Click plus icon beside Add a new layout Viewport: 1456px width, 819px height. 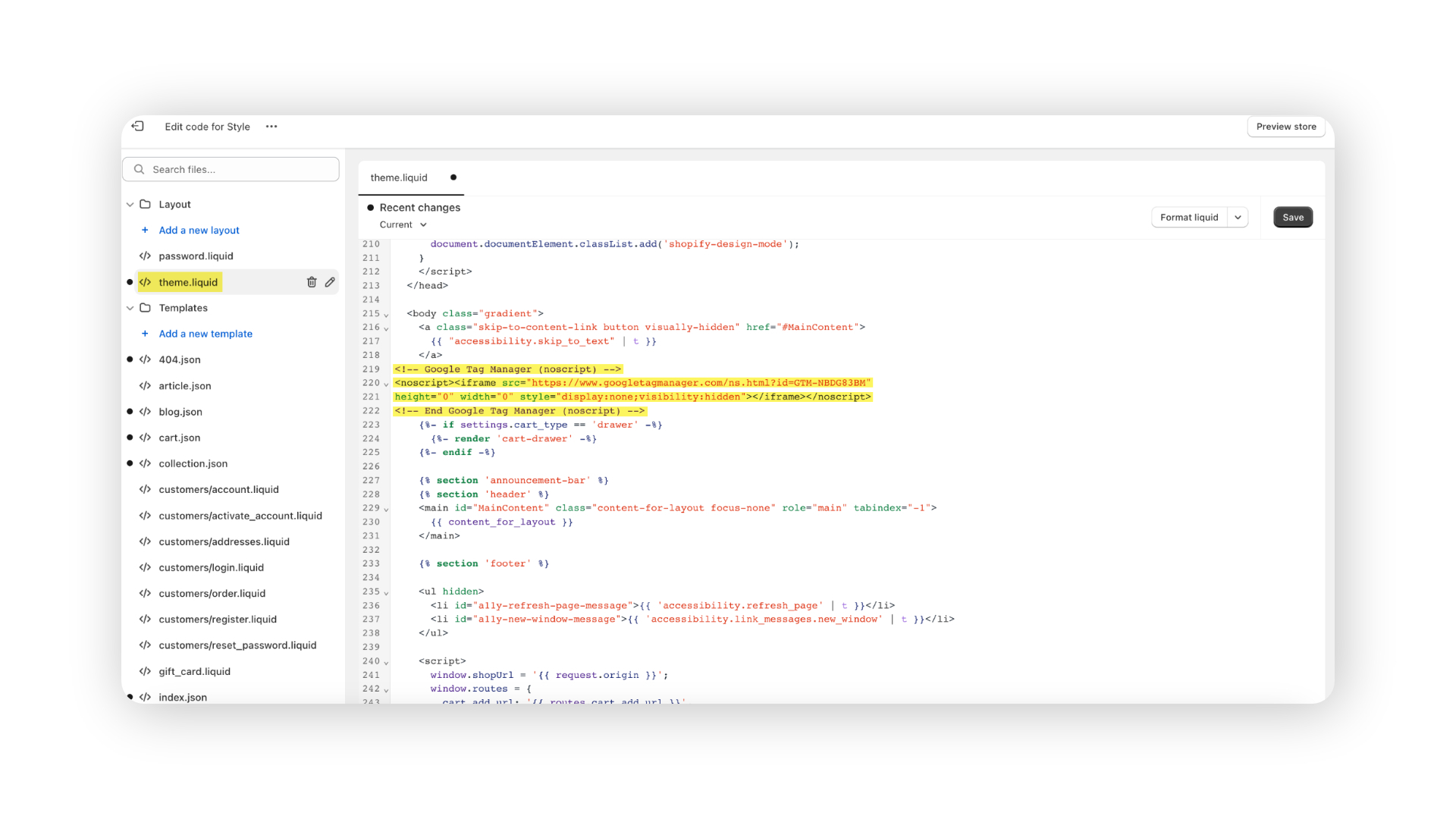point(145,231)
